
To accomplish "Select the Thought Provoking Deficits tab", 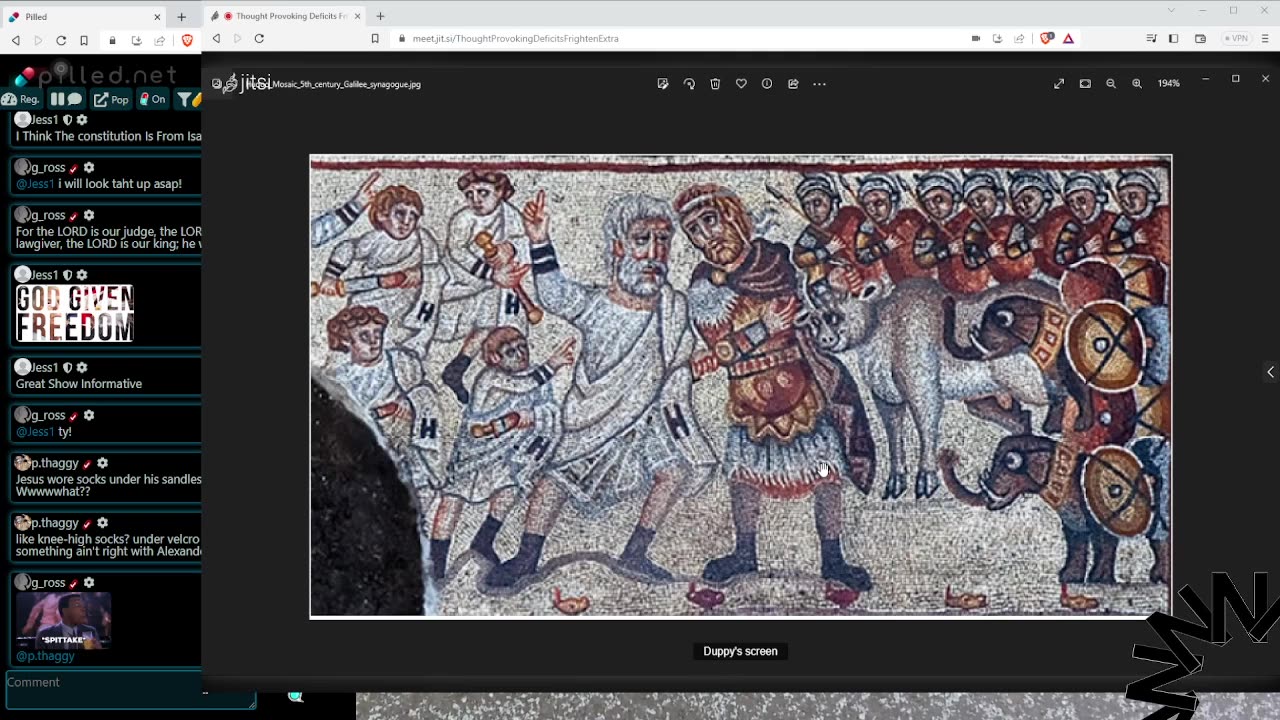I will (x=285, y=16).
